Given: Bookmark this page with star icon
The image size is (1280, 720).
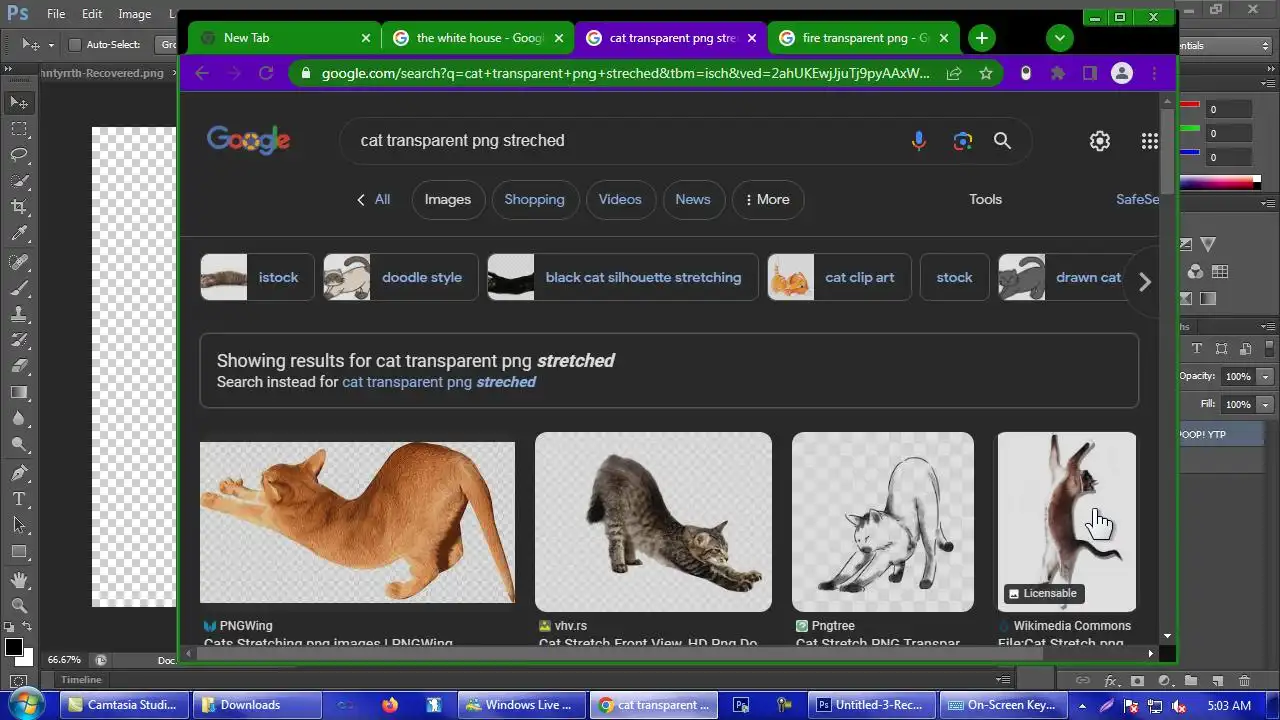Looking at the screenshot, I should (x=986, y=73).
